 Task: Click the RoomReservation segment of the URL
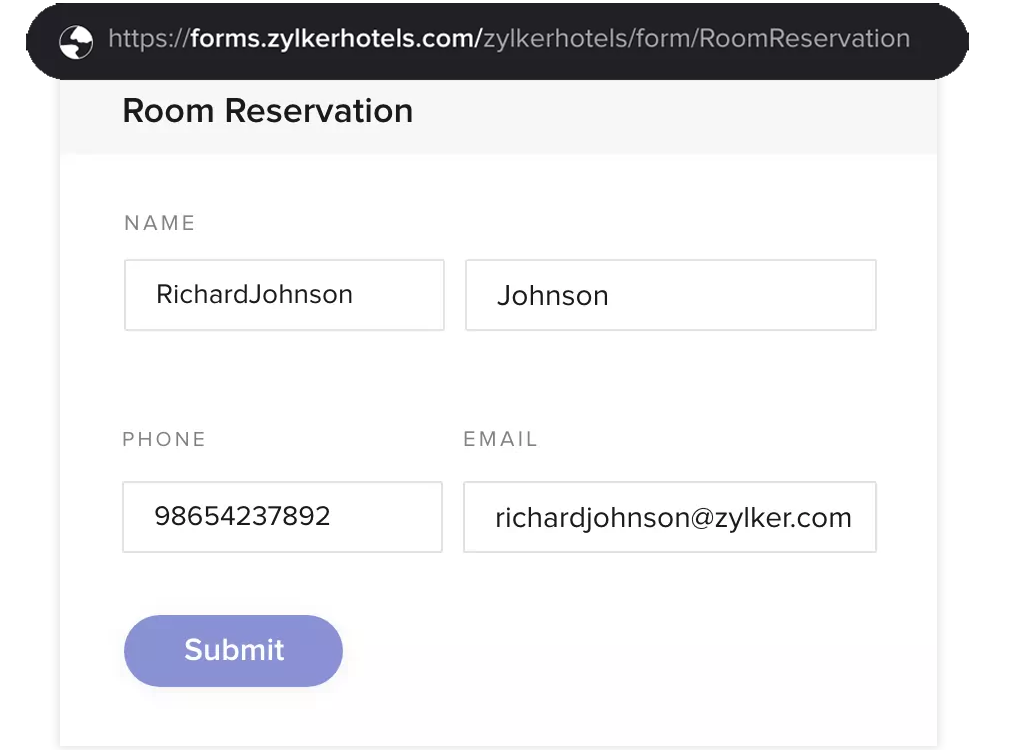[804, 39]
